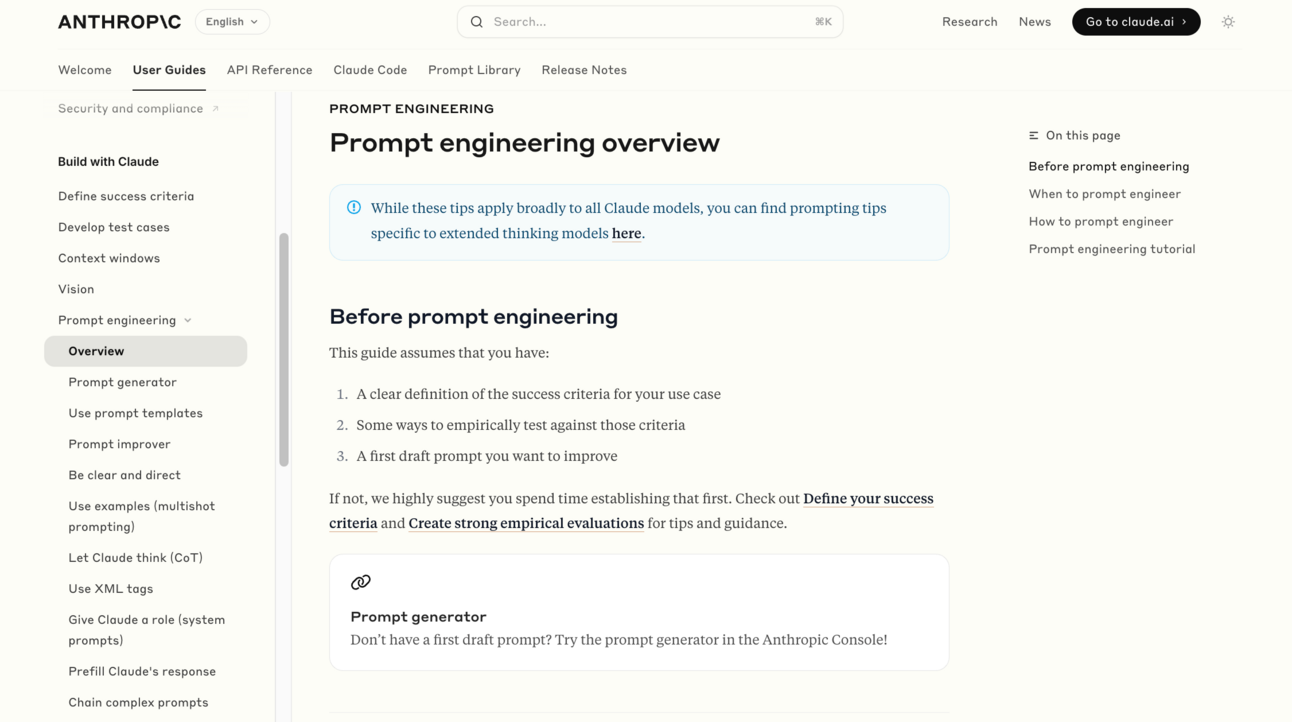Screen dimensions: 1292x722
Task: Click the chain link icon on Prompt generator card
Action: tap(360, 581)
